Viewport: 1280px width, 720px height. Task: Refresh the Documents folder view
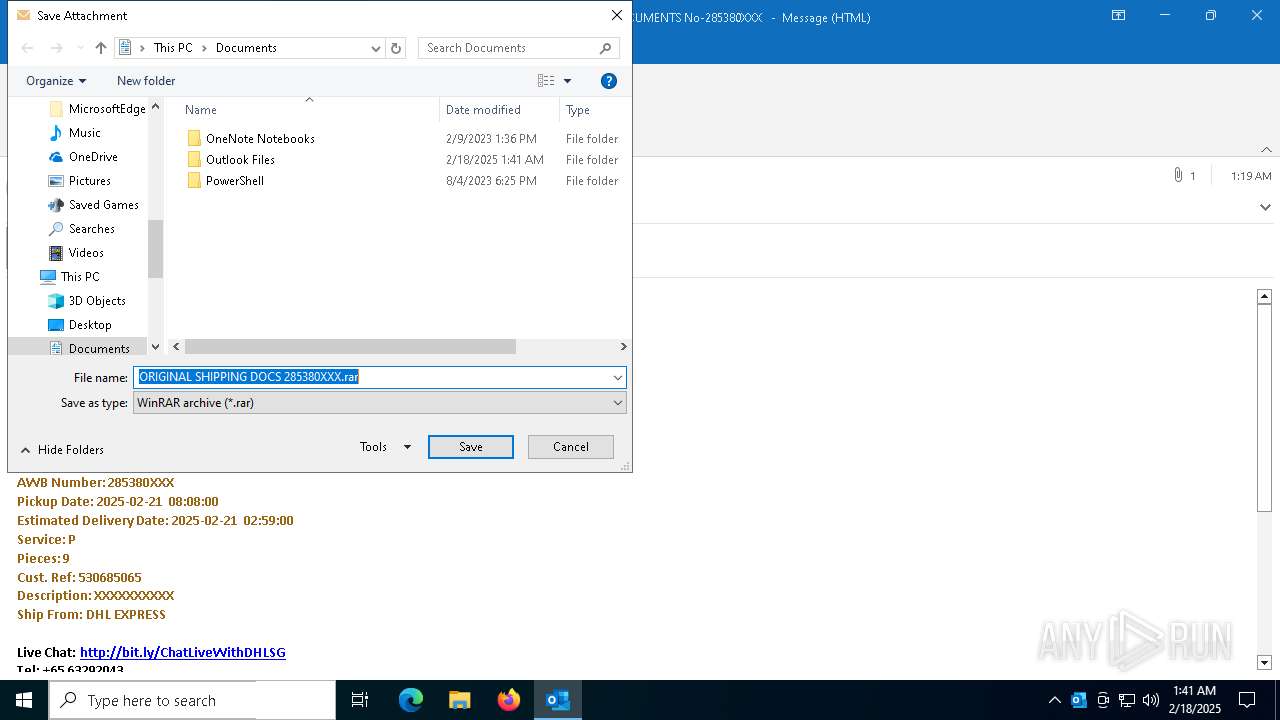tap(396, 48)
